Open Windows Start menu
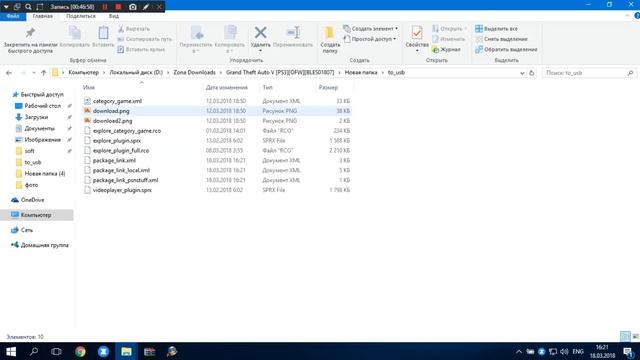 pyautogui.click(x=11, y=351)
